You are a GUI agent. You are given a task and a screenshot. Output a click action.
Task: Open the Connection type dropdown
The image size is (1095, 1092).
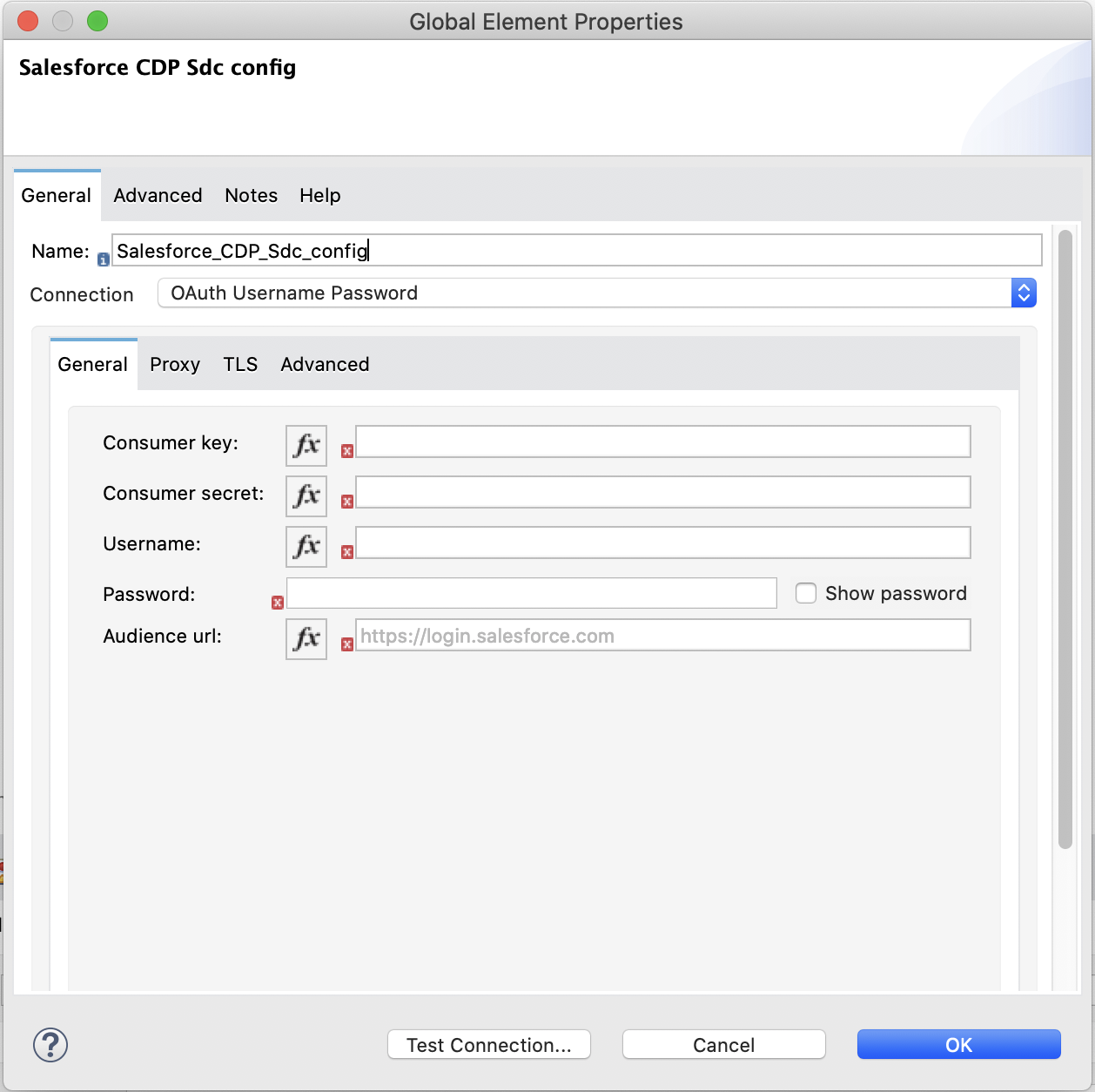click(x=597, y=293)
